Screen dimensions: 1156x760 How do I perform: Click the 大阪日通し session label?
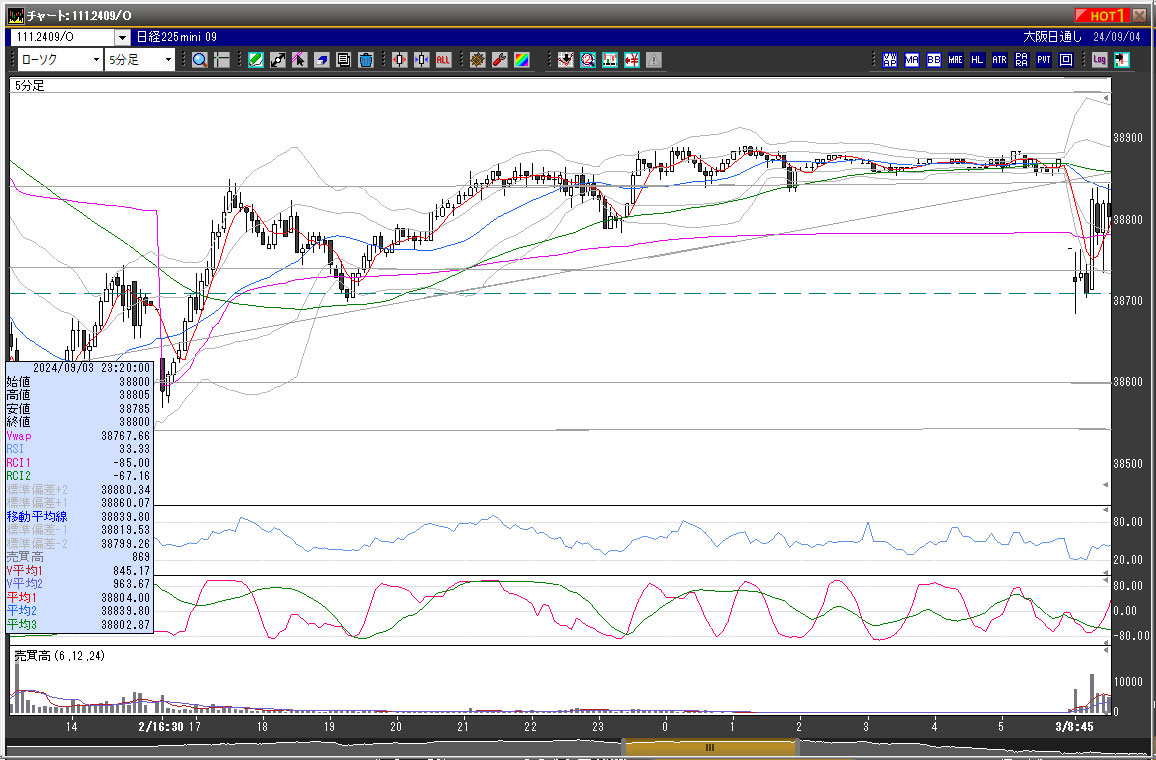click(1052, 37)
